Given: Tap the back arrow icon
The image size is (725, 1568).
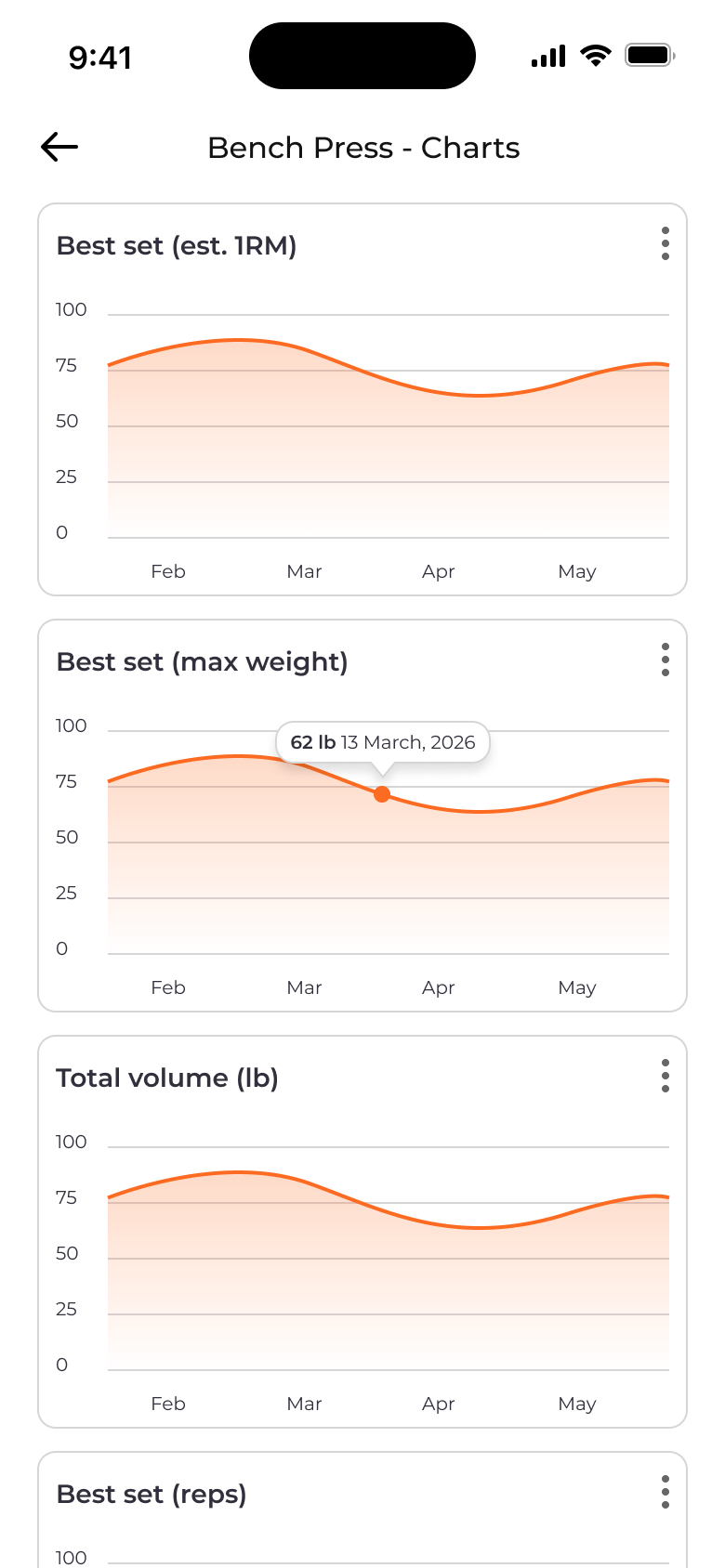Looking at the screenshot, I should [x=59, y=147].
